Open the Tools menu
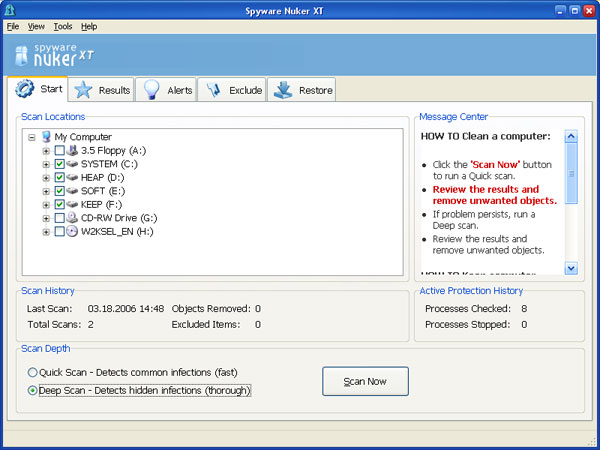Viewport: 600px width, 450px height. click(x=63, y=26)
